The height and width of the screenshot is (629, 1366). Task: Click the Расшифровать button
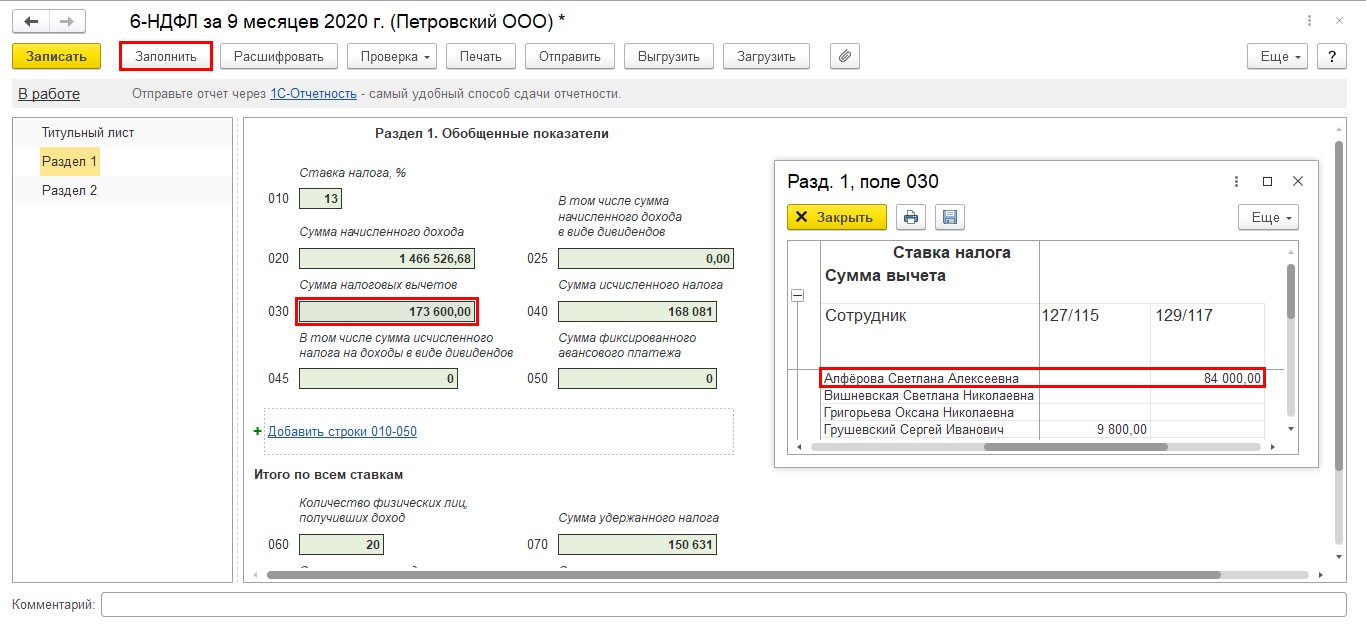pyautogui.click(x=279, y=56)
